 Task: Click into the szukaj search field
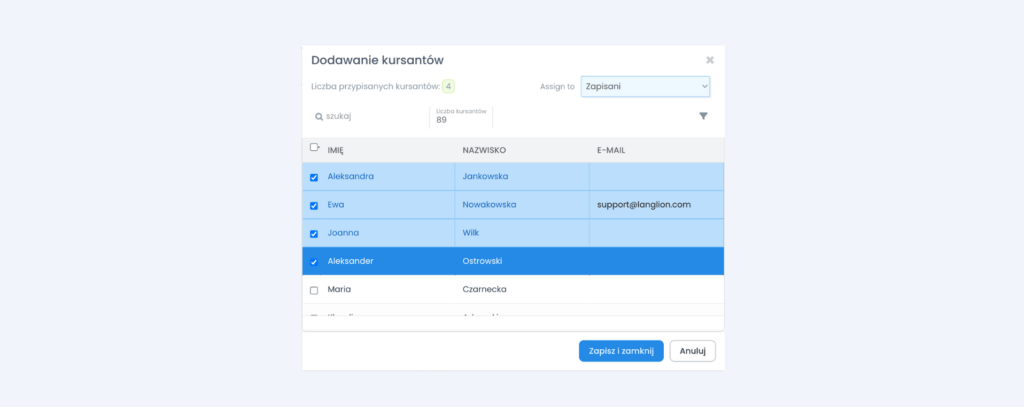[x=370, y=117]
